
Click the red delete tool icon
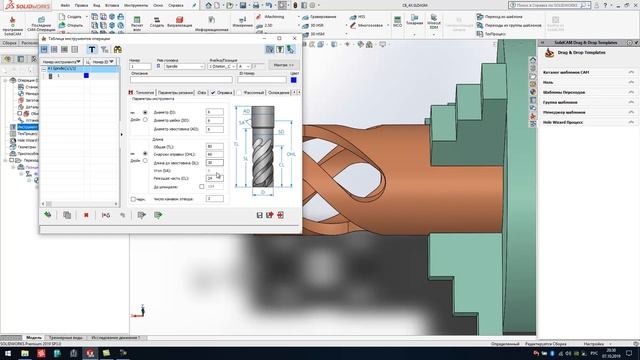(86, 215)
